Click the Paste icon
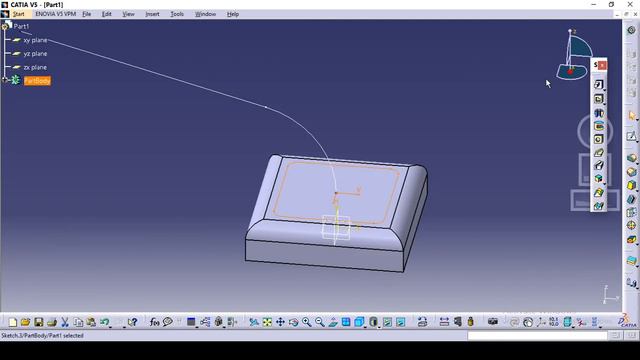The width and height of the screenshot is (640, 360). click(x=91, y=322)
